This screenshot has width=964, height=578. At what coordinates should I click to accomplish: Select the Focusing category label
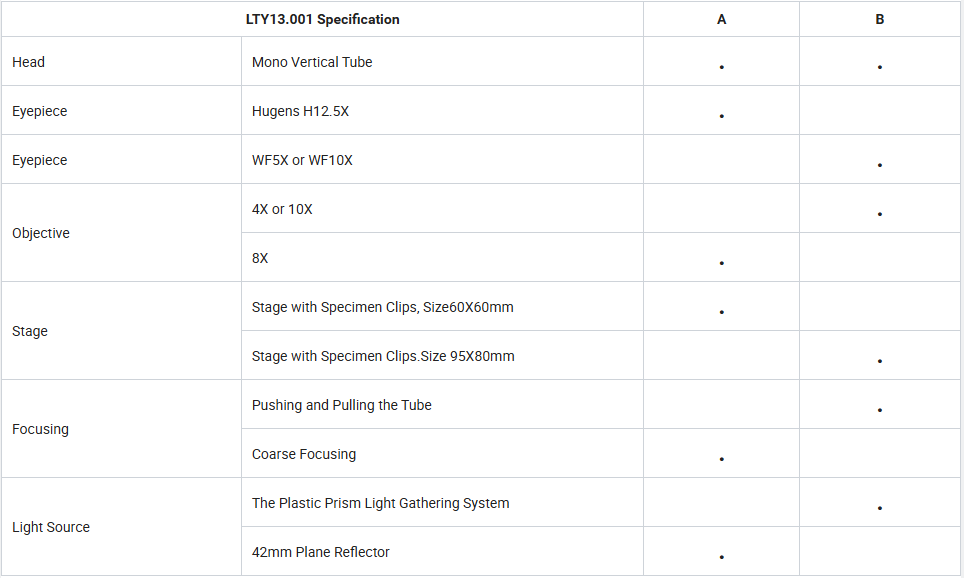coord(40,429)
